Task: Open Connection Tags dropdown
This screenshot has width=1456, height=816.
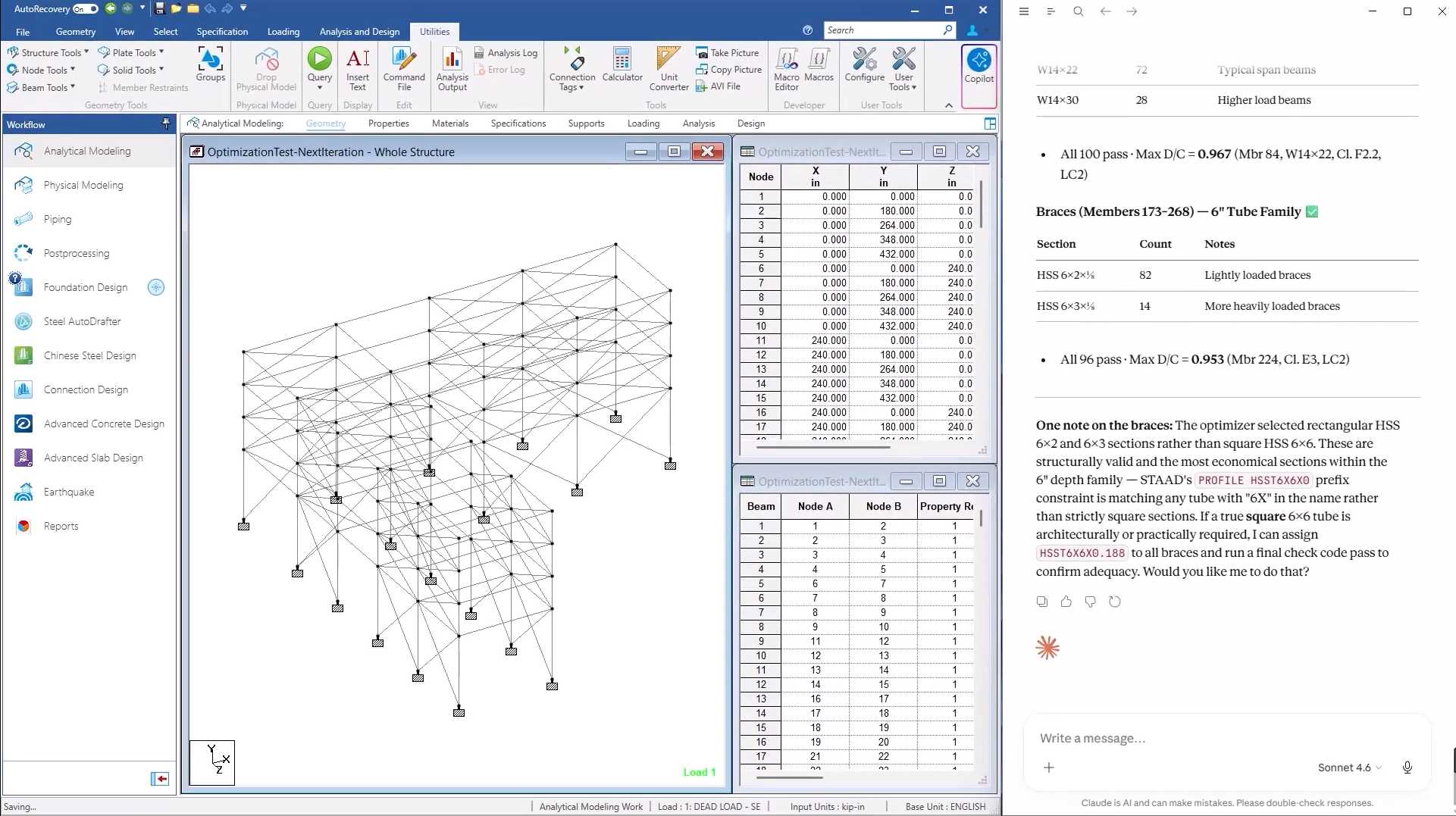Action: 571,68
